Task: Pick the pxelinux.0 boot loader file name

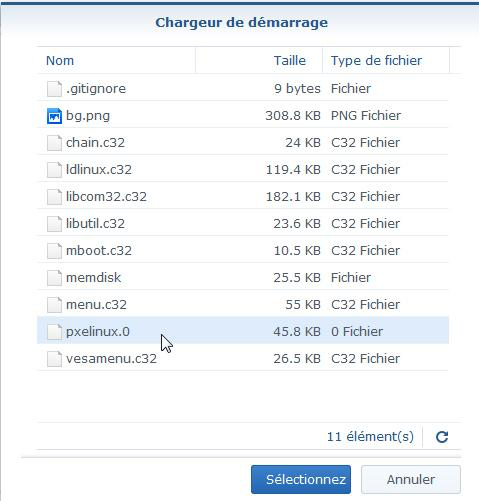Action: [98, 332]
